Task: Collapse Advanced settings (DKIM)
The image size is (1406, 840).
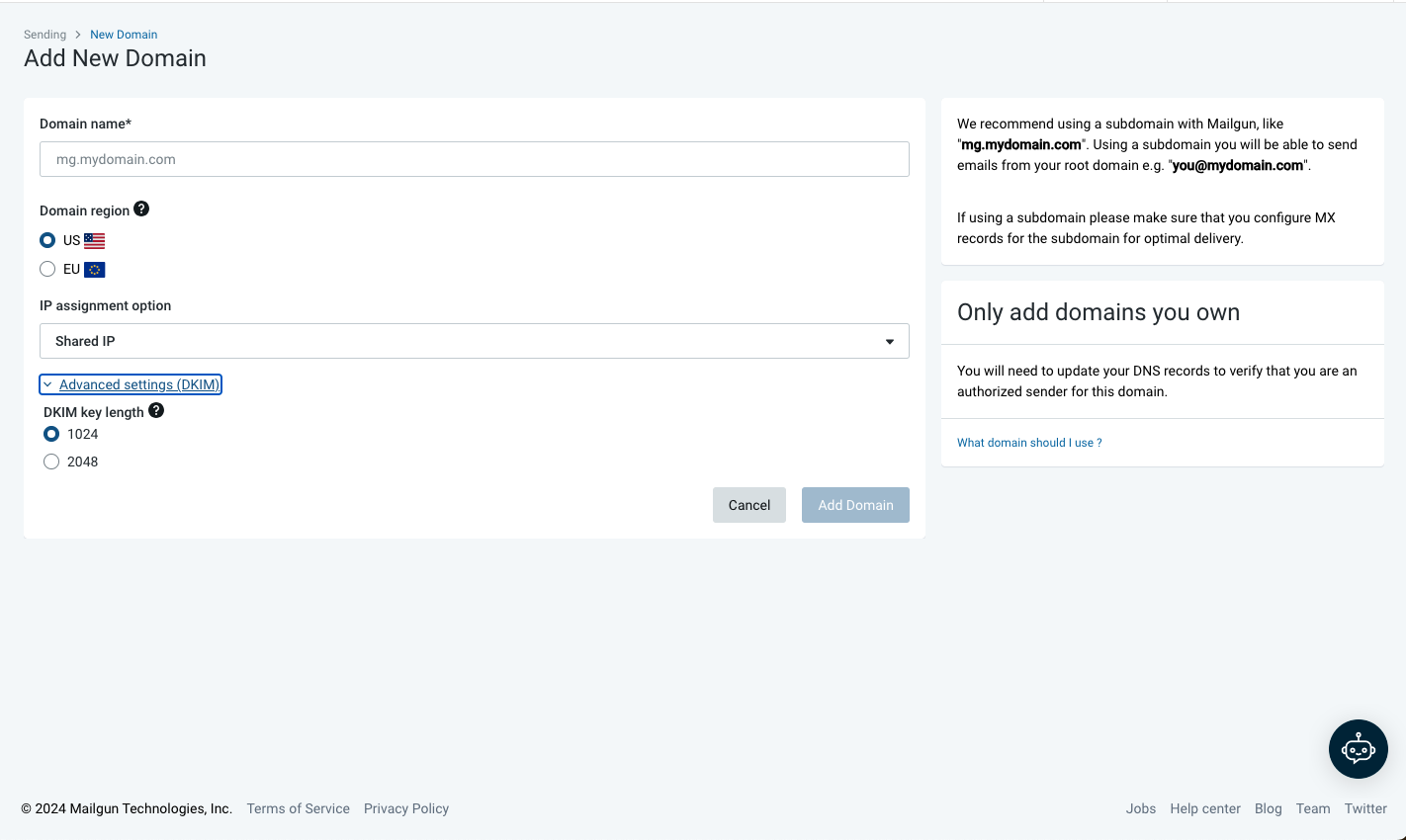Action: (130, 383)
